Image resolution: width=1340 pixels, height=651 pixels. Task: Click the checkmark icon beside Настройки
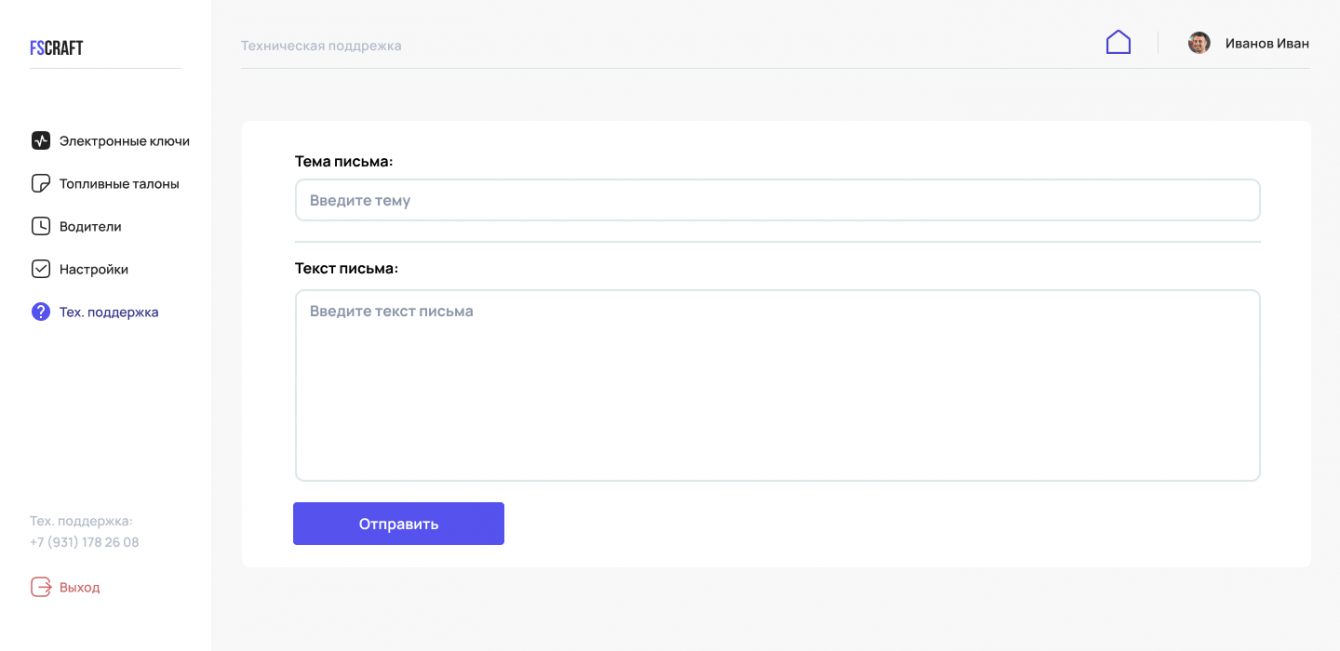(40, 269)
